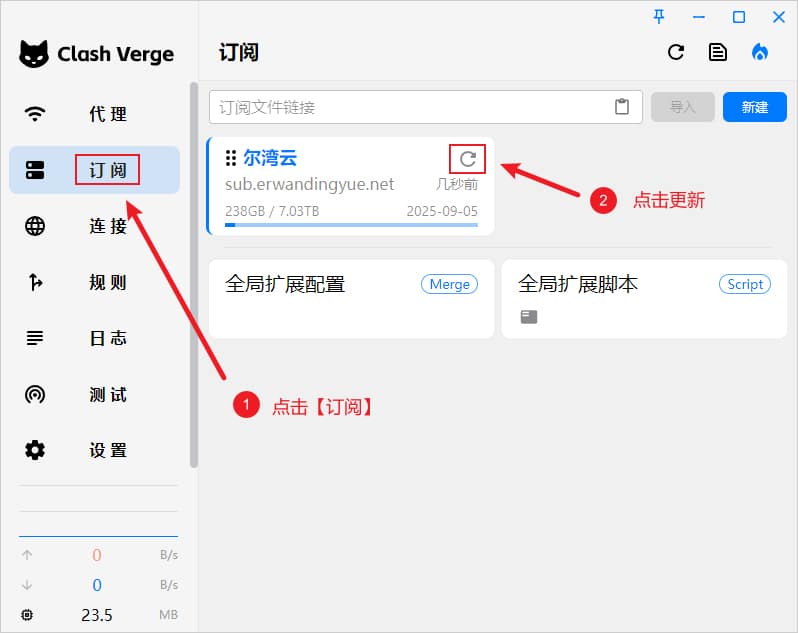This screenshot has height=633, width=798.
Task: Click the Script badge on 全局扩展脚本
Action: click(x=745, y=284)
